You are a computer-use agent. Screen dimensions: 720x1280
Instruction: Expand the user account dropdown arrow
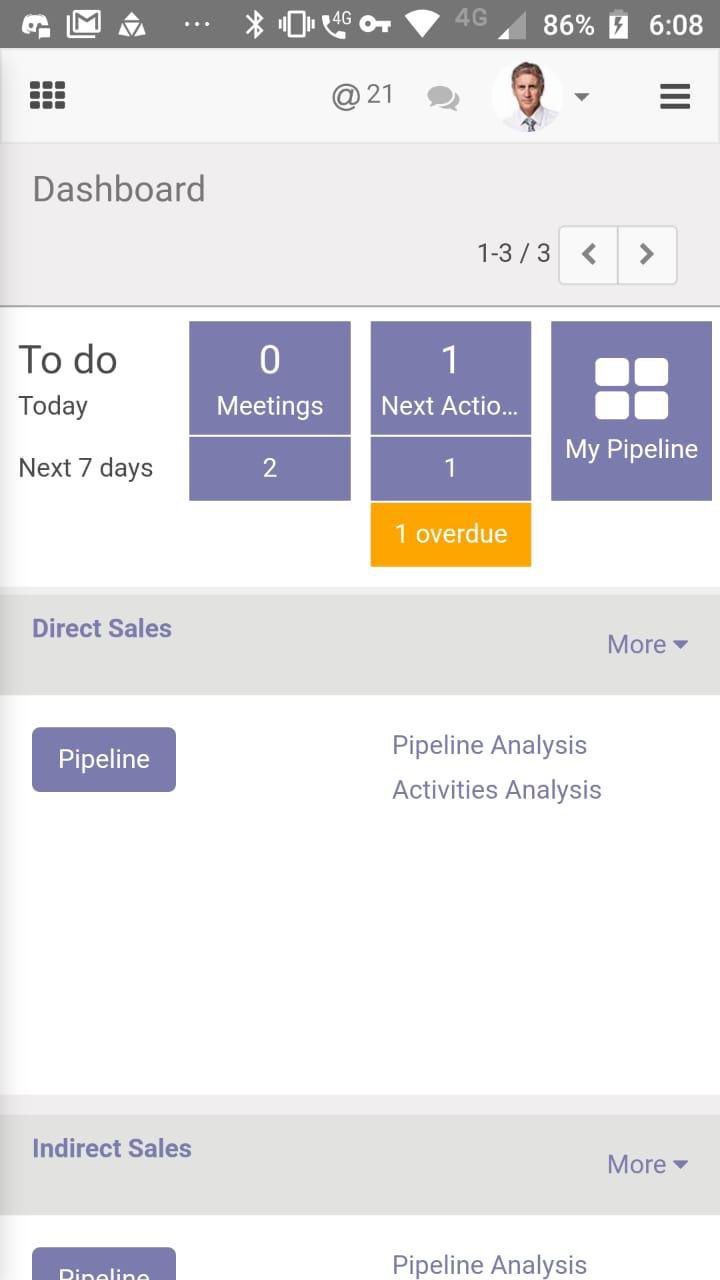tap(581, 97)
